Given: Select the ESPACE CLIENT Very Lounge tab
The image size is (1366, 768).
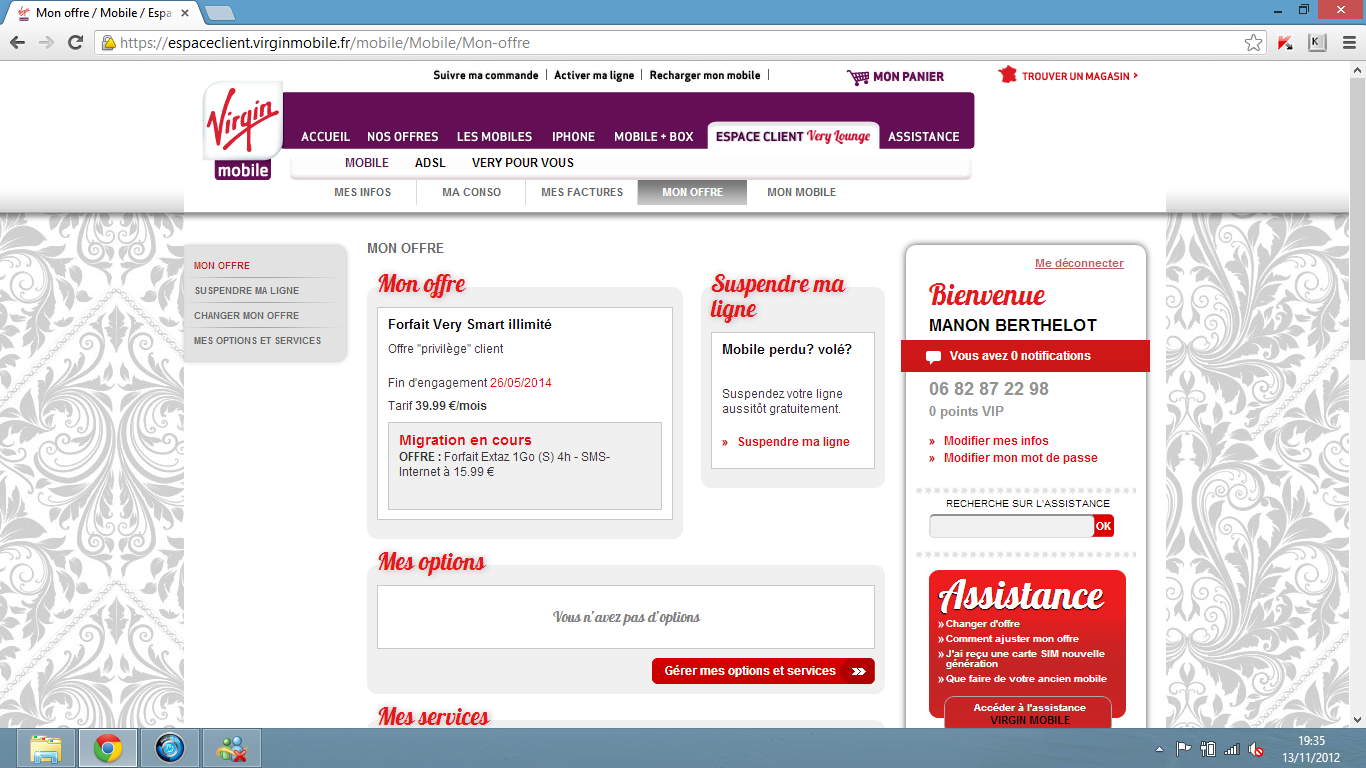Looking at the screenshot, I should point(793,136).
